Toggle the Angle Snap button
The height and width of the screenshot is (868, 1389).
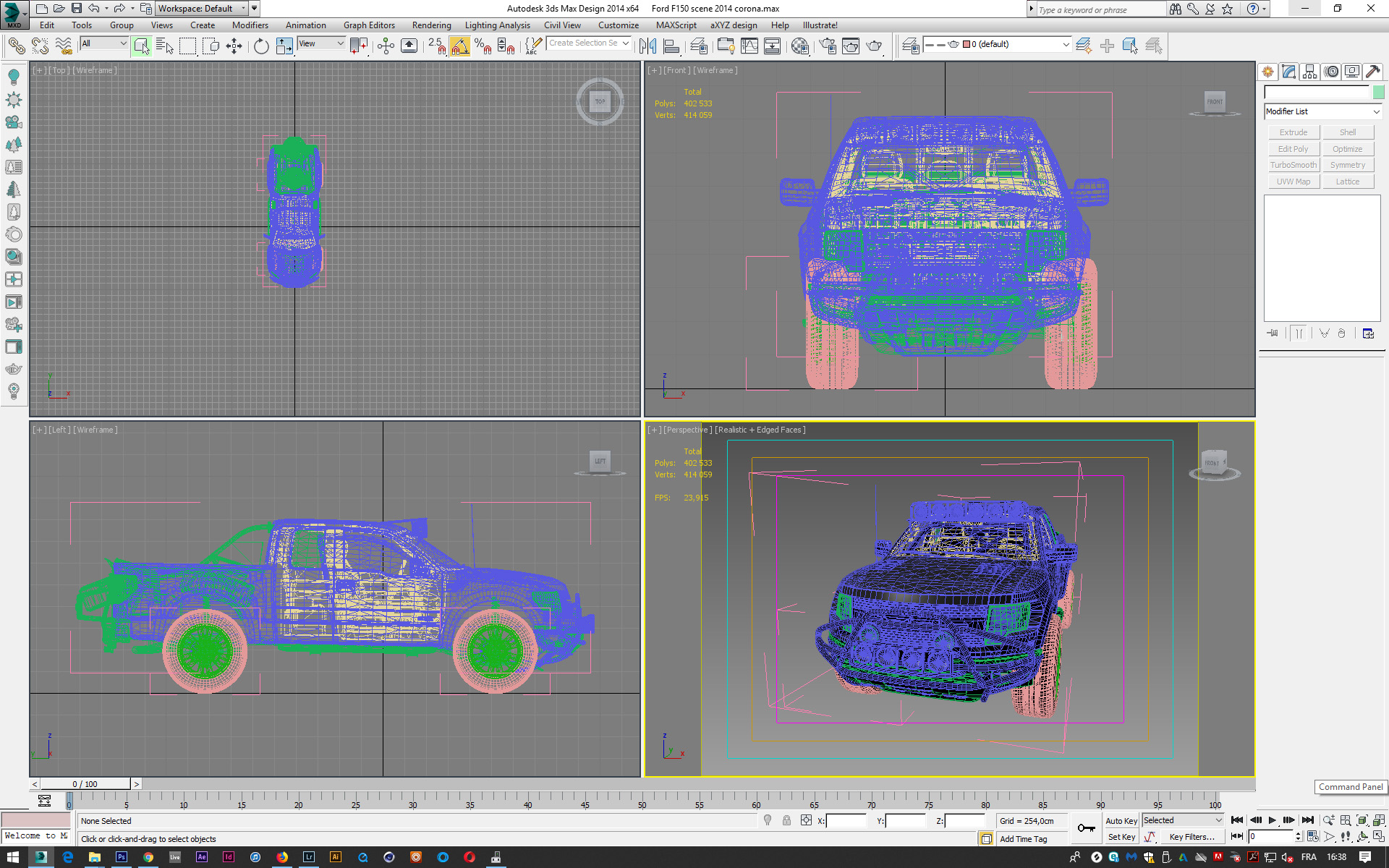point(459,46)
